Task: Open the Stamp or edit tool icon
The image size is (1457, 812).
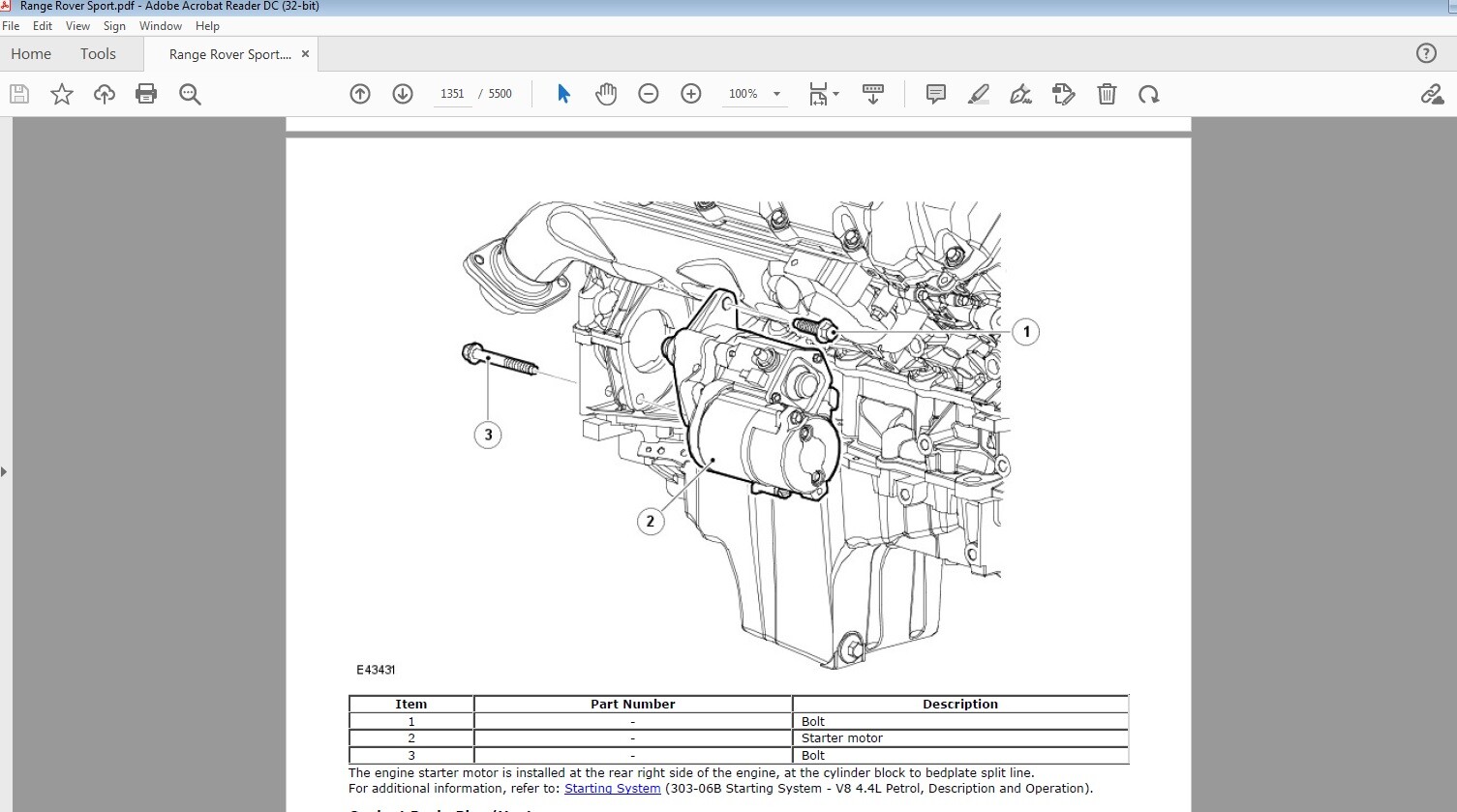Action: click(x=1063, y=94)
